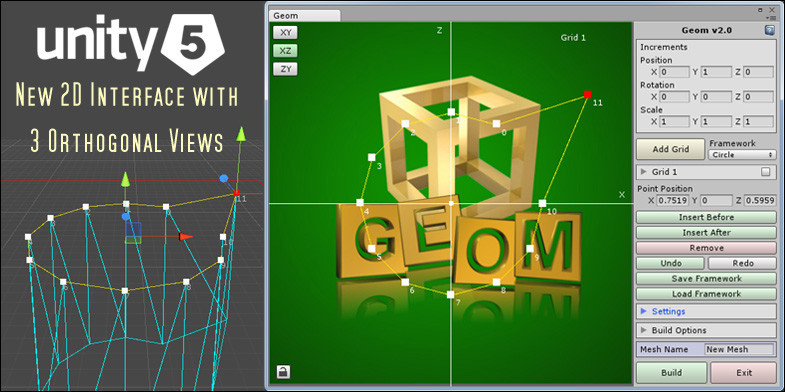Click the Build button
Screen dimensions: 785x392
click(671, 372)
